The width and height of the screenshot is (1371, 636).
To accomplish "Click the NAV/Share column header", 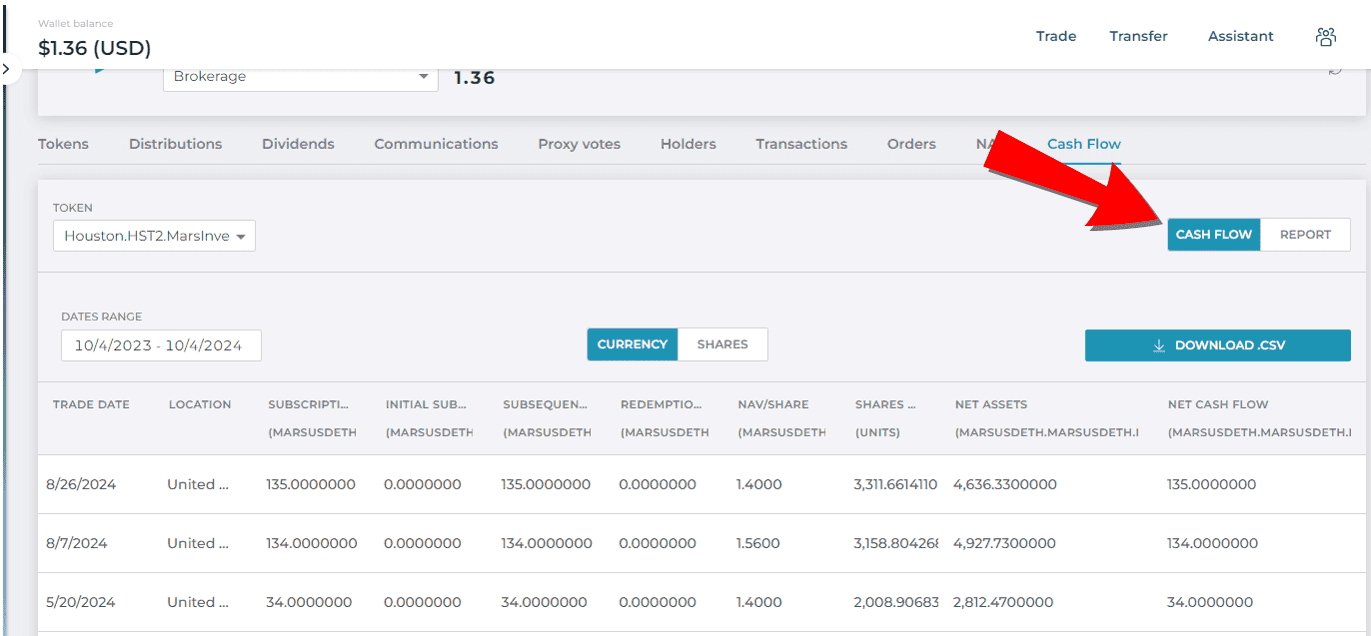I will 773,404.
